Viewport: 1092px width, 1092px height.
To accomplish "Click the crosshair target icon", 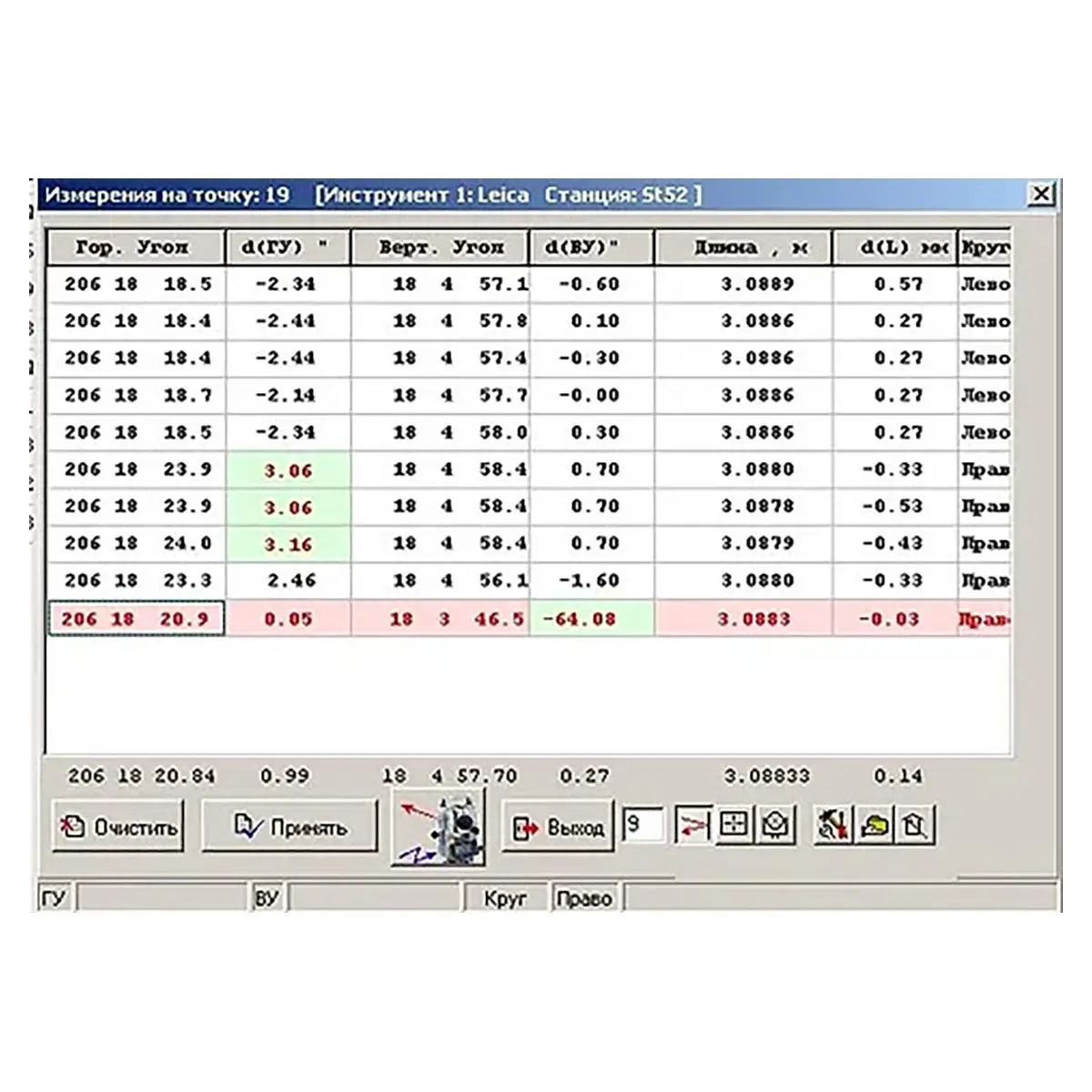I will [x=733, y=825].
